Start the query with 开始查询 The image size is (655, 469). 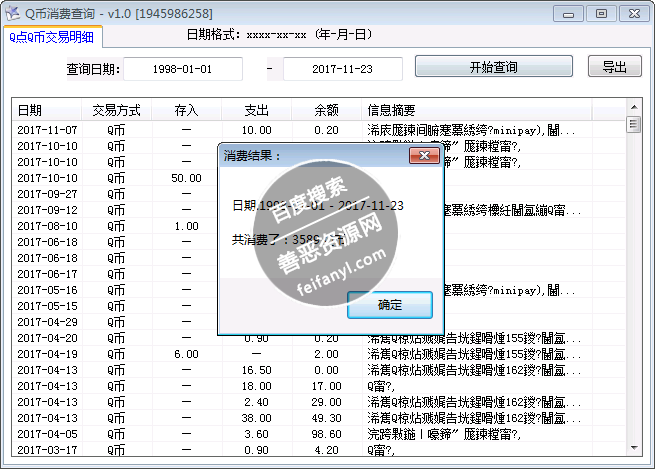pyautogui.click(x=492, y=68)
